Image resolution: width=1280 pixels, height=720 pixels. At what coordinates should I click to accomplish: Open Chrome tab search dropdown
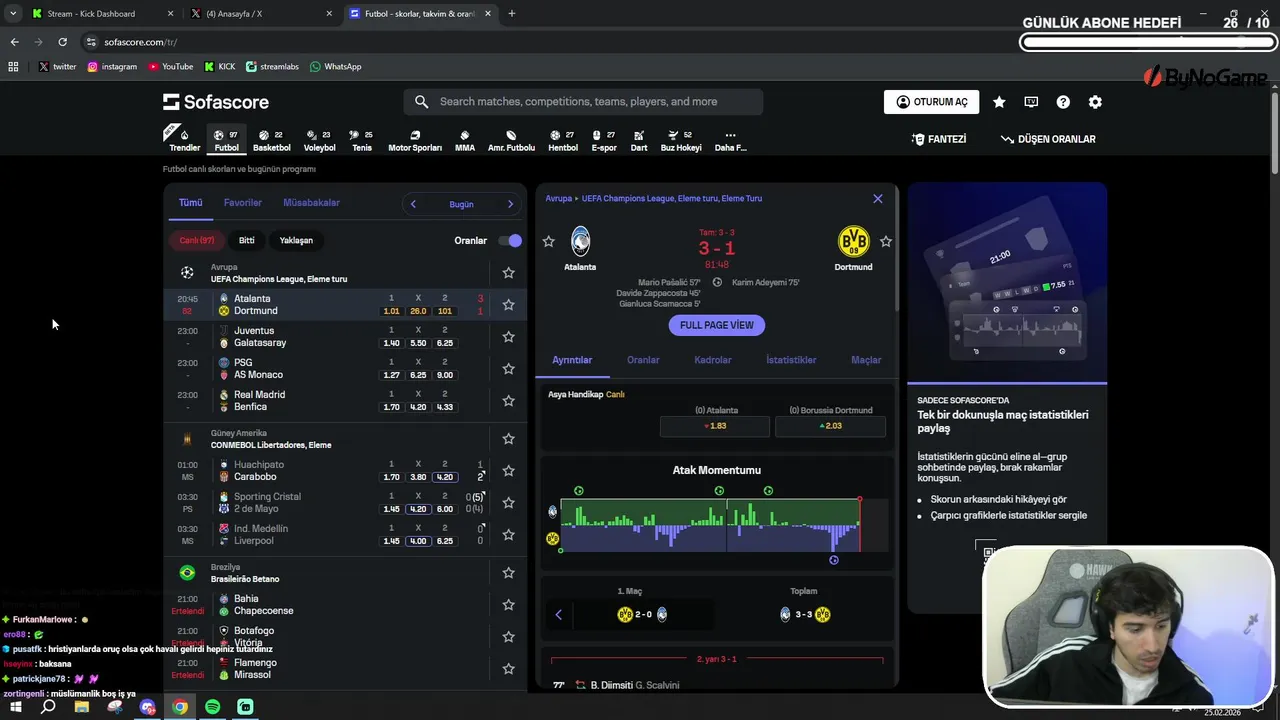tap(13, 14)
